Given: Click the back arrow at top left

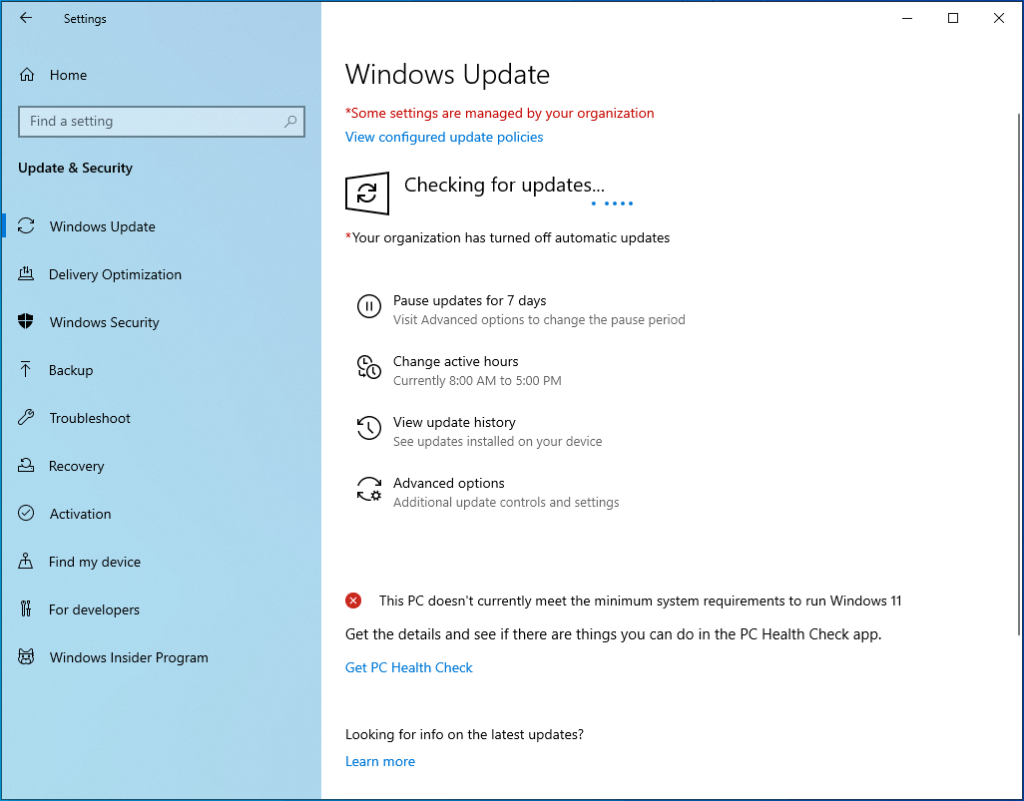Looking at the screenshot, I should (26, 18).
